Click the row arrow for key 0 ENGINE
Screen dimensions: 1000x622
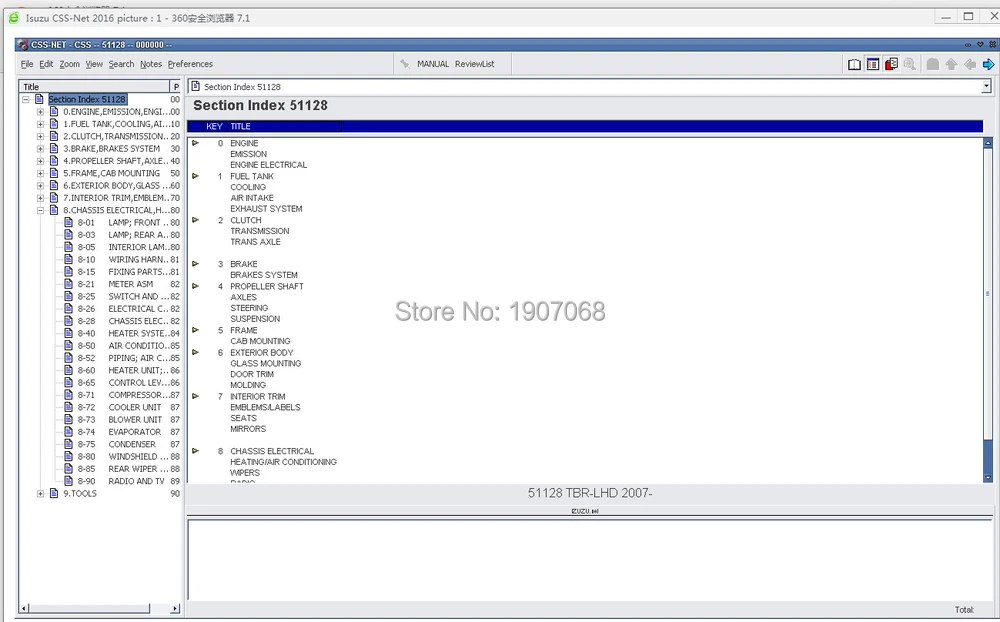click(x=195, y=143)
